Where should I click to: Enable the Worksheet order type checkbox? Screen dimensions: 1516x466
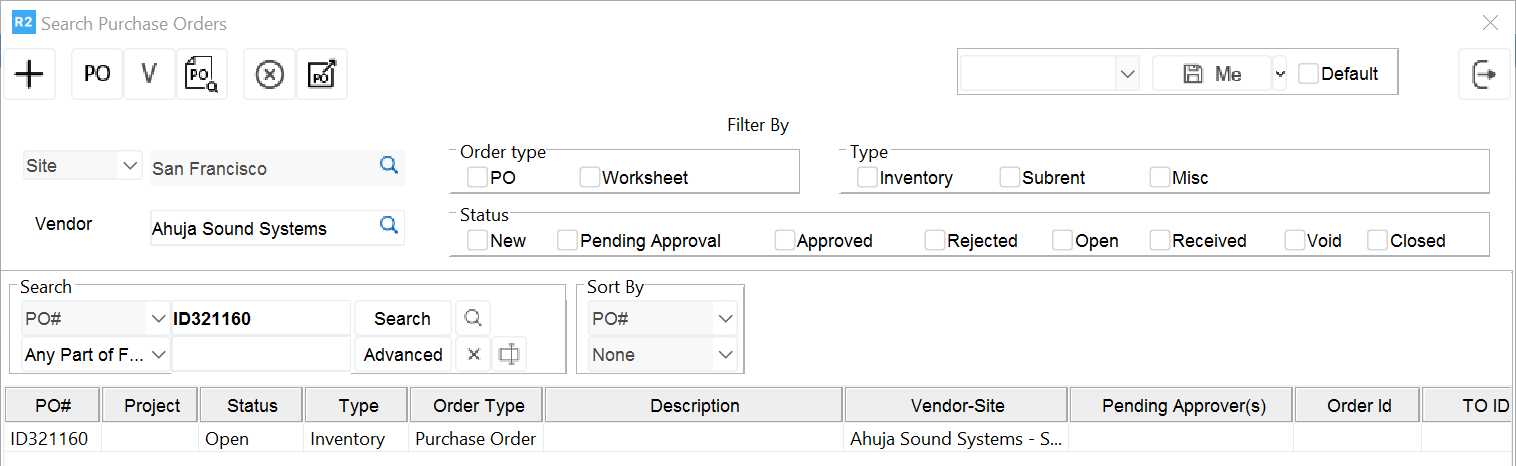[x=590, y=178]
